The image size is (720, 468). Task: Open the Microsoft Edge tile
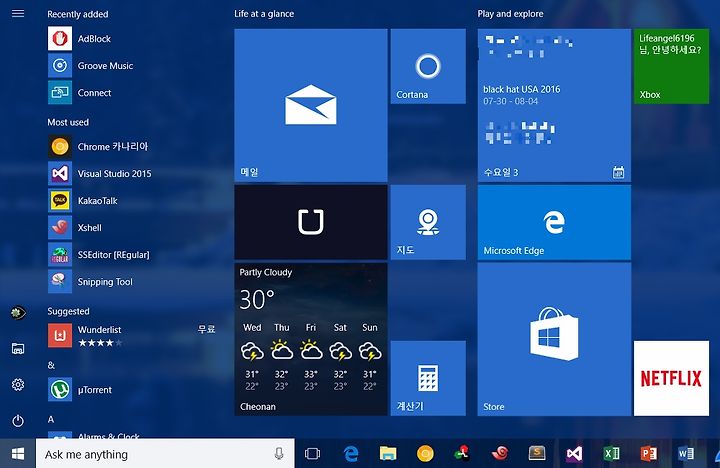tap(554, 222)
